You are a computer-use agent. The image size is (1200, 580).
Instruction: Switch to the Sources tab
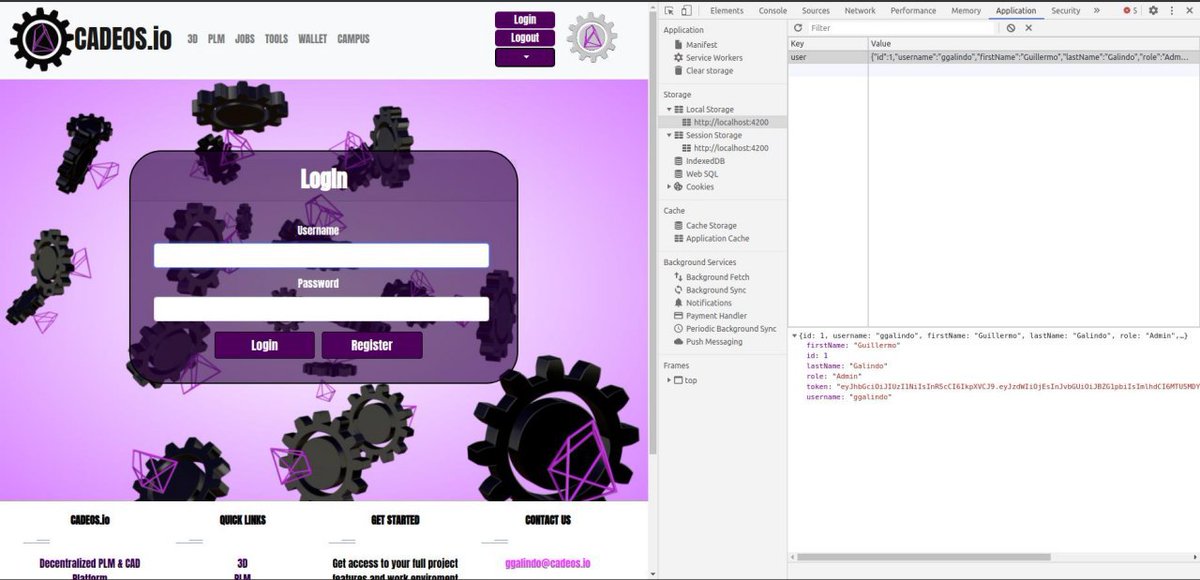pyautogui.click(x=816, y=10)
